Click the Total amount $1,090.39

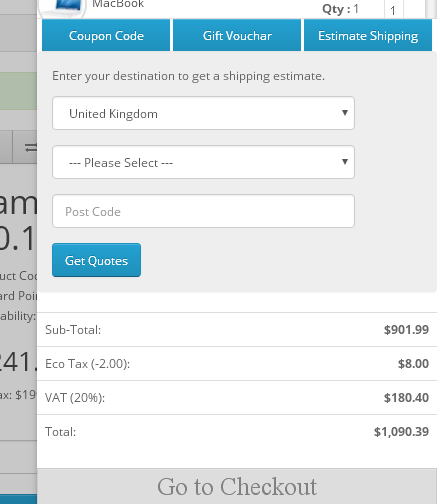click(x=401, y=432)
